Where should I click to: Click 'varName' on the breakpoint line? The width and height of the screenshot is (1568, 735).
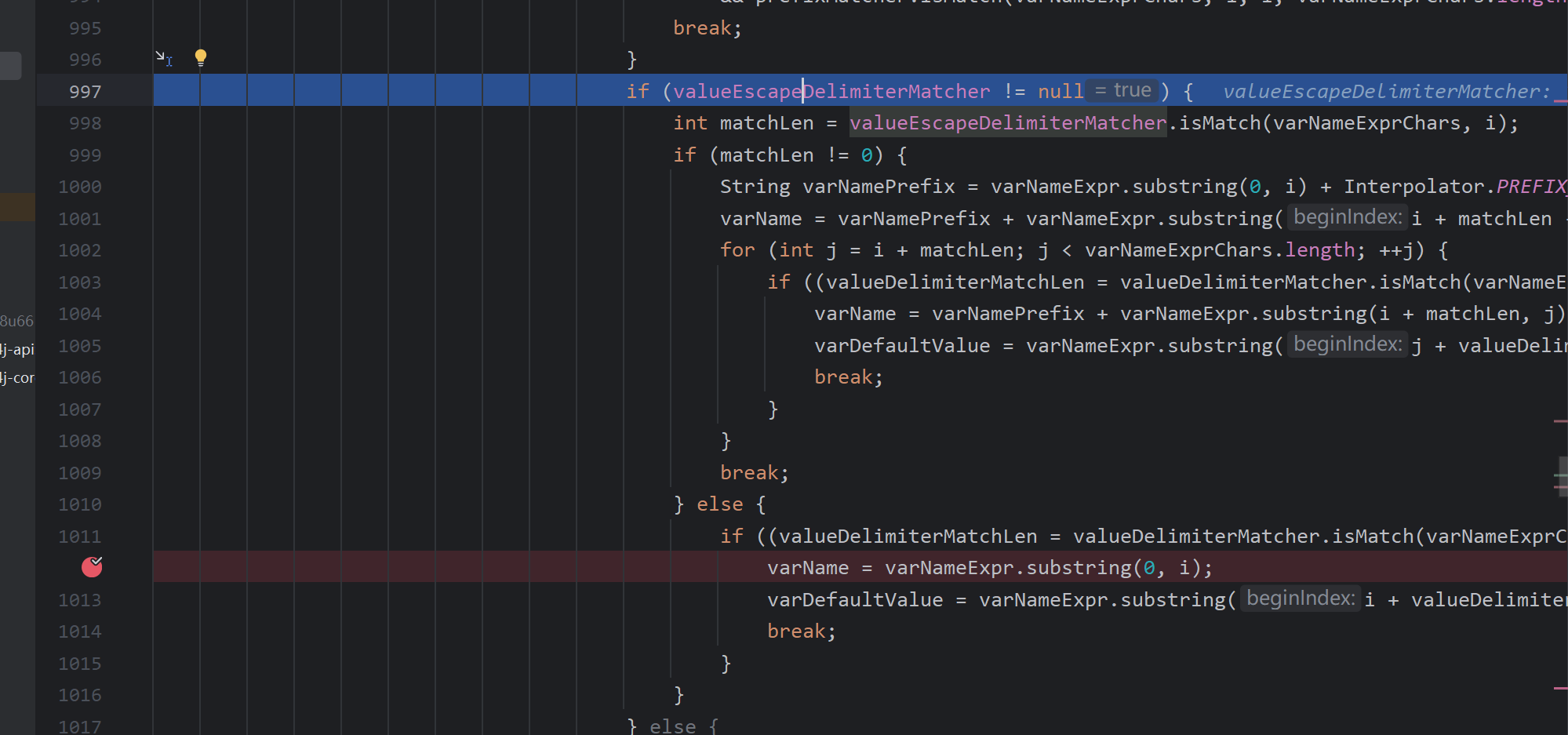click(808, 568)
